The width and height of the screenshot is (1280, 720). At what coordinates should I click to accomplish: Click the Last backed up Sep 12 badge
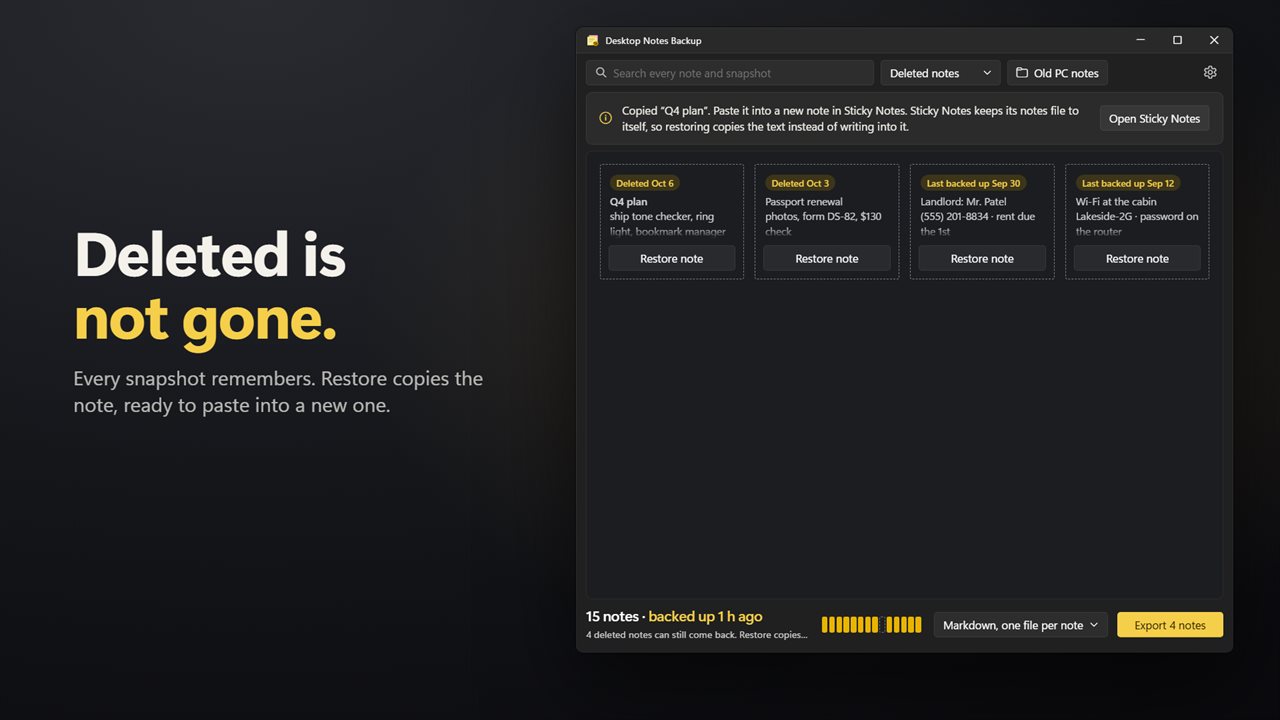[x=1129, y=183]
